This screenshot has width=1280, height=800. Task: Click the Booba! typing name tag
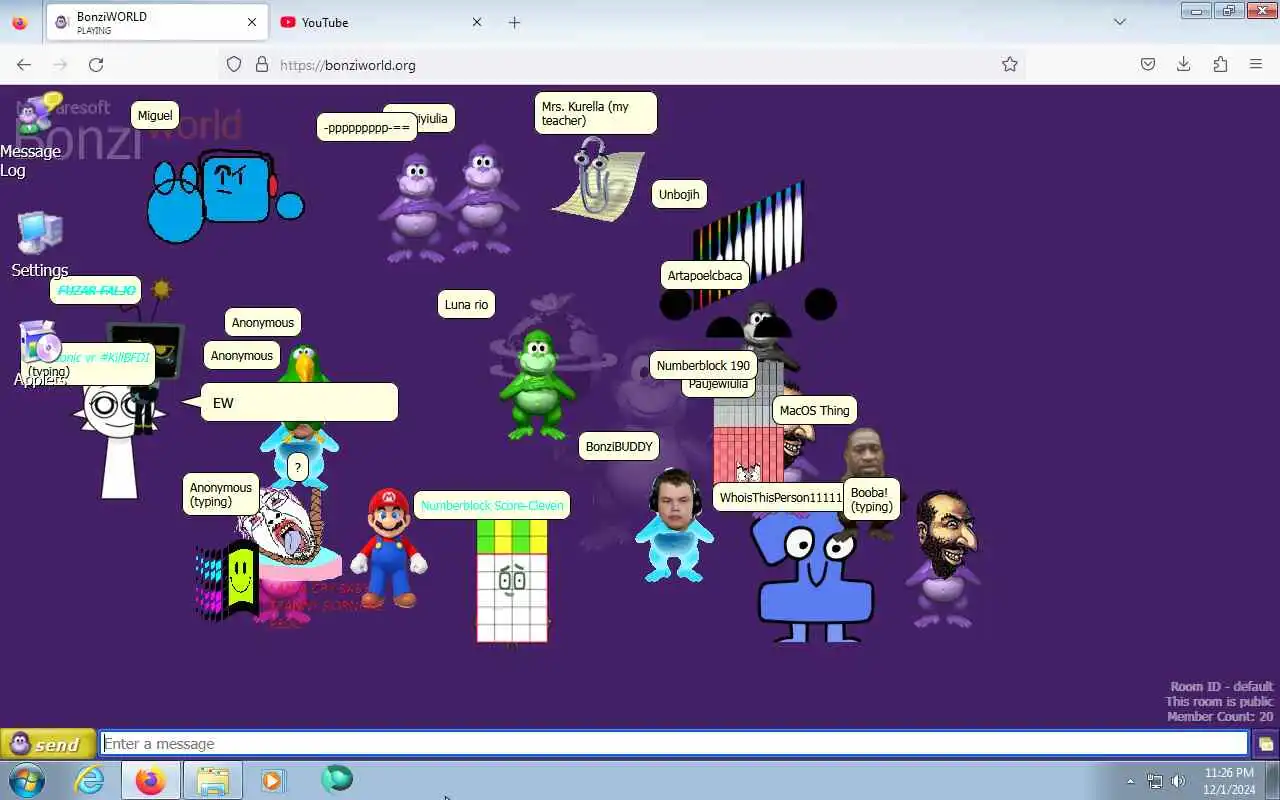point(871,499)
